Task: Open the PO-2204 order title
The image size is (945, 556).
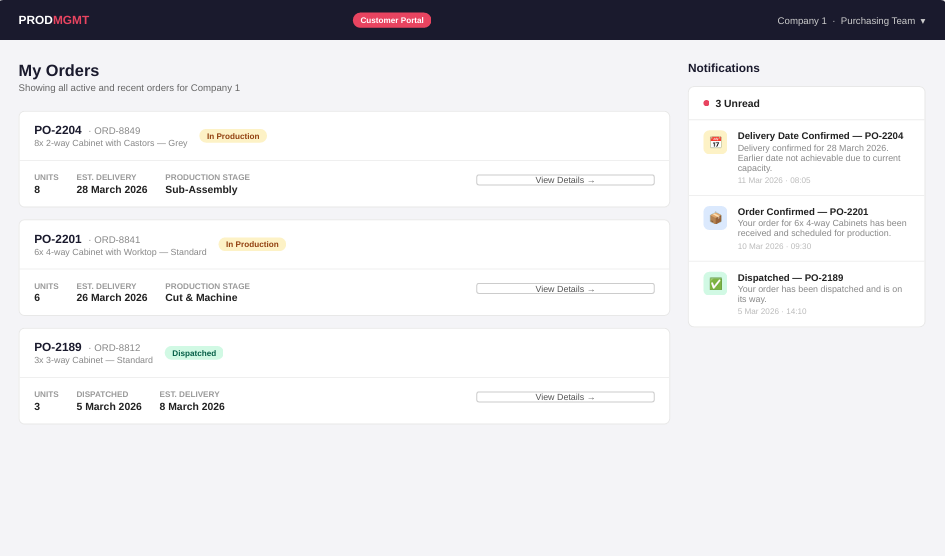Action: [58, 130]
